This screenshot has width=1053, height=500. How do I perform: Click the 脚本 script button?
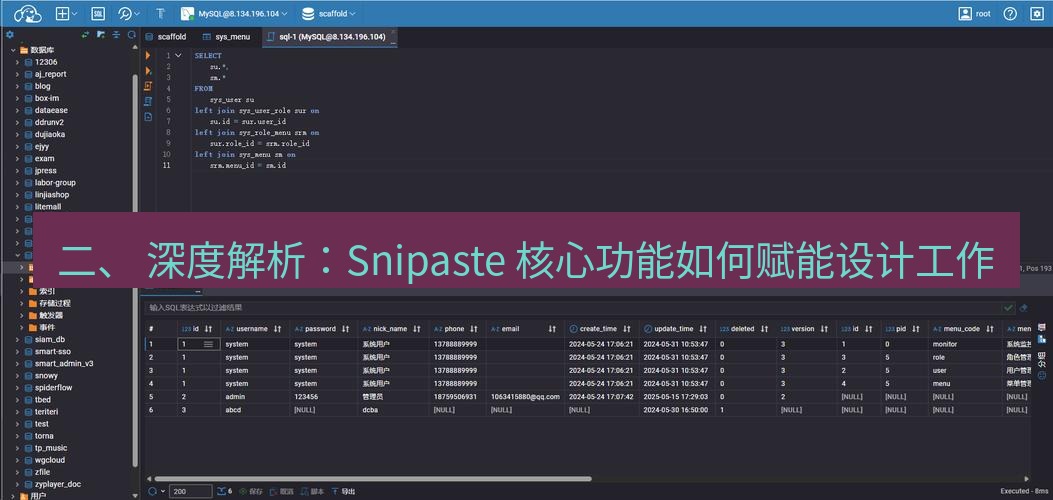click(313, 491)
